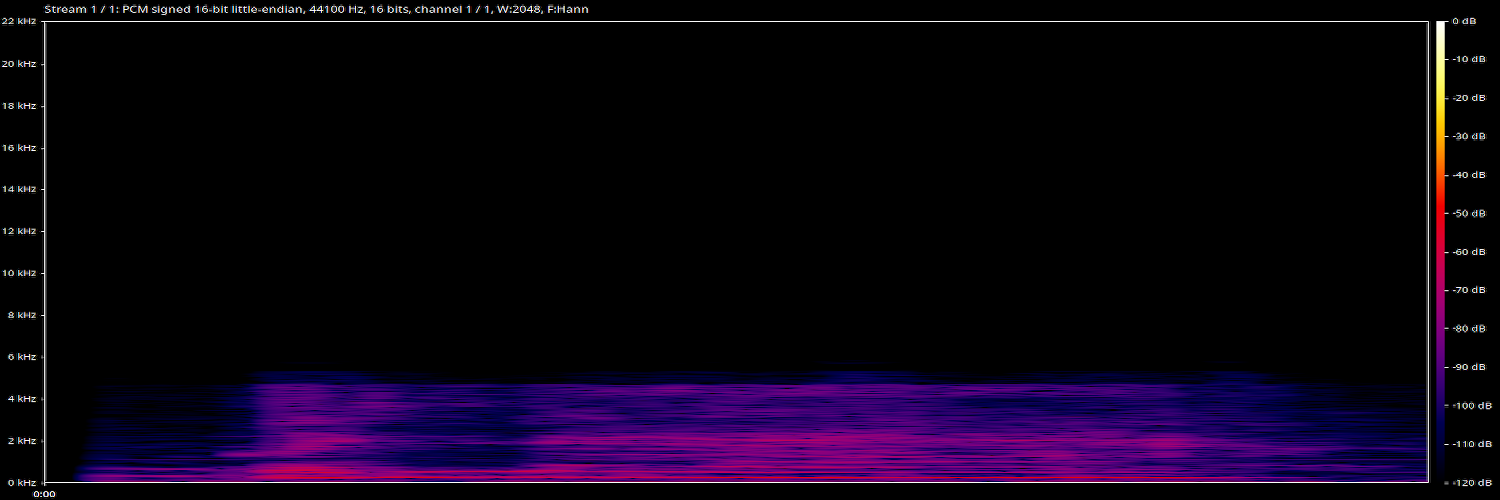Select the 12 kHz frequency label

(20, 231)
